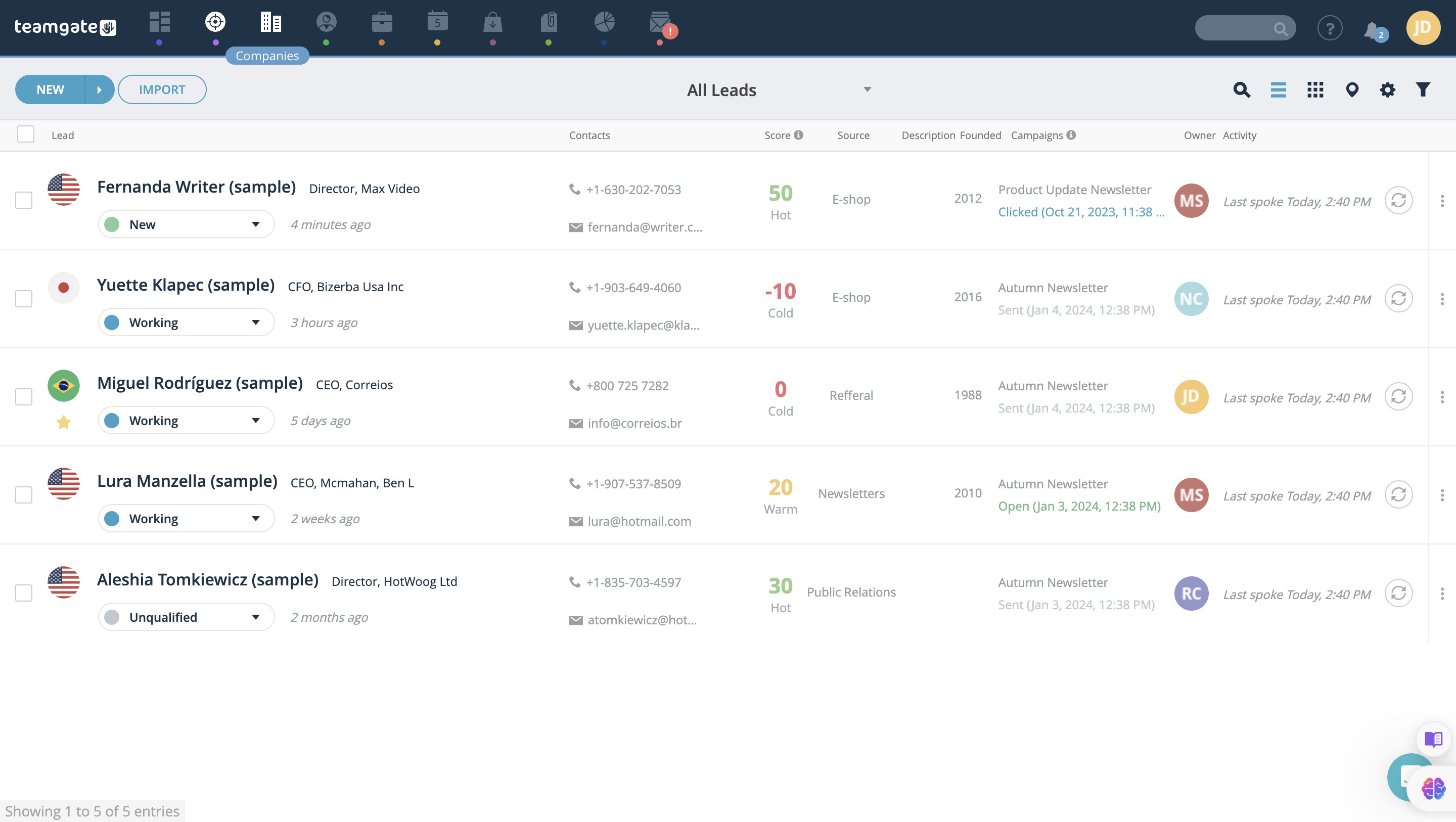The image size is (1456, 822).
Task: Click the IMPORT button
Action: pyautogui.click(x=162, y=89)
